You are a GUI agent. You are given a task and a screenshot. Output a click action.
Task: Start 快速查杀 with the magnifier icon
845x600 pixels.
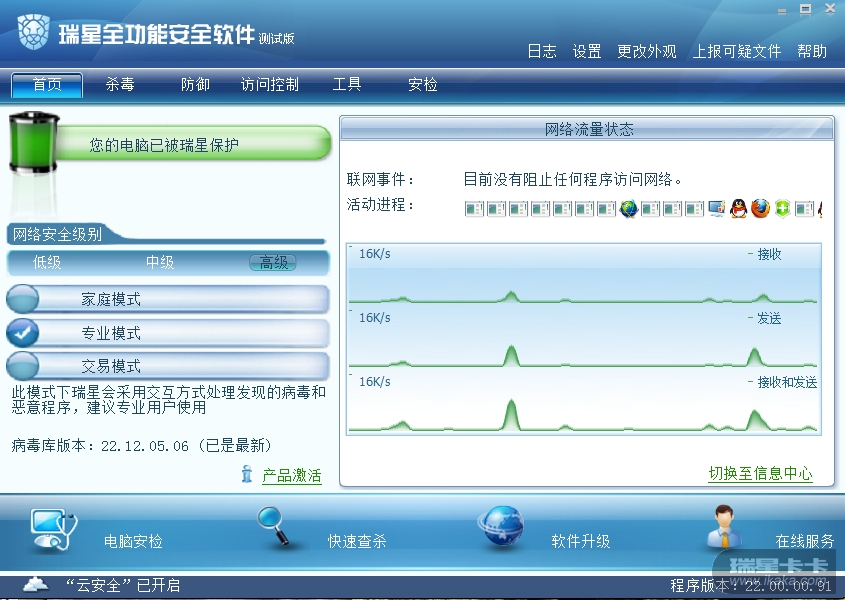click(273, 526)
